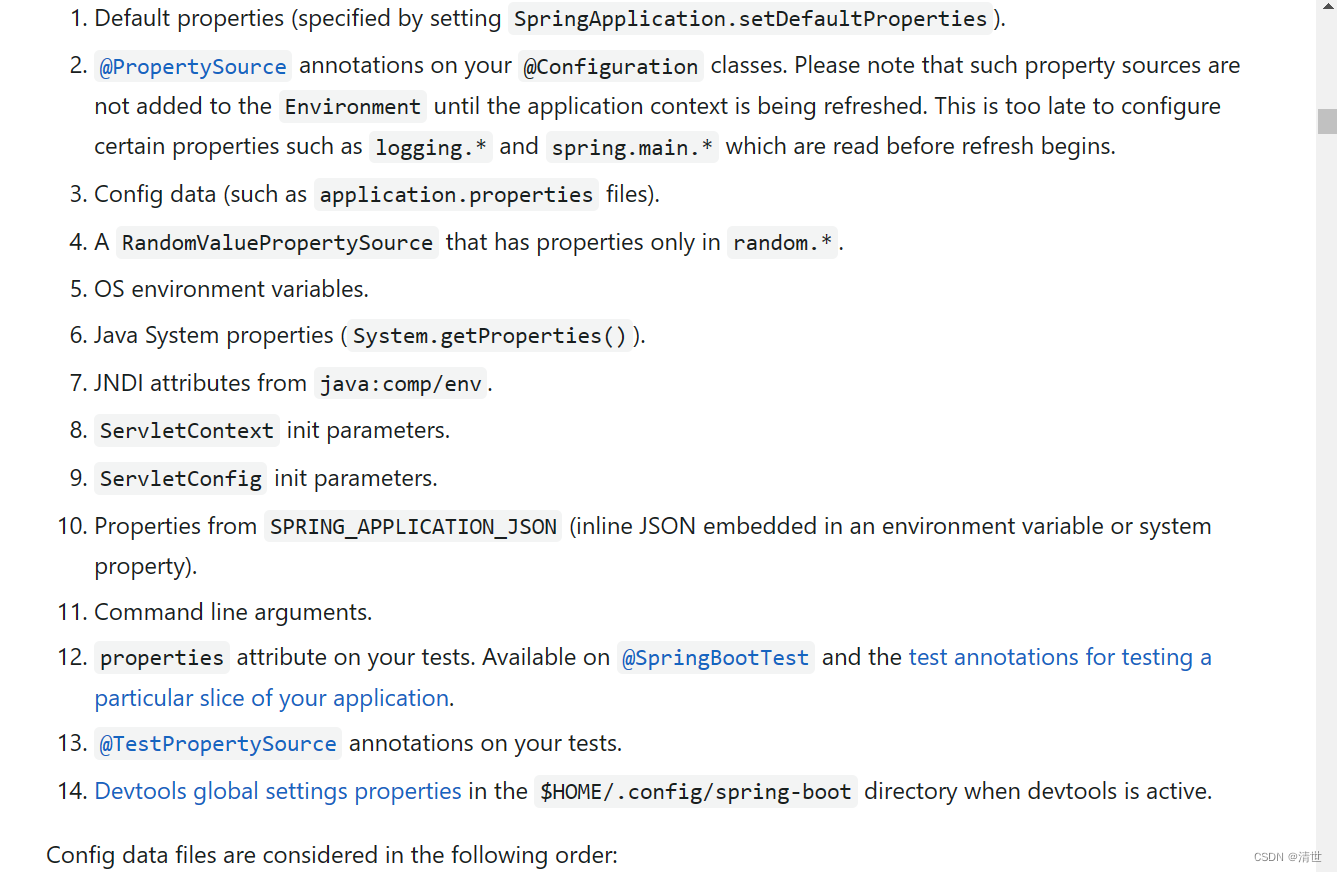
Task: Click the java:comp/env code text
Action: point(400,384)
